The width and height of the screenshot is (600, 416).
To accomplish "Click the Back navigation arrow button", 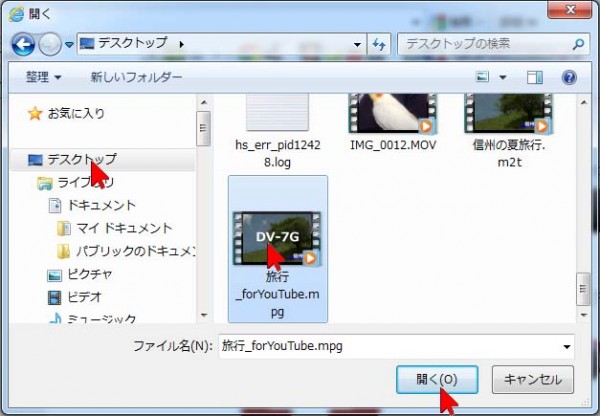I will coord(23,44).
